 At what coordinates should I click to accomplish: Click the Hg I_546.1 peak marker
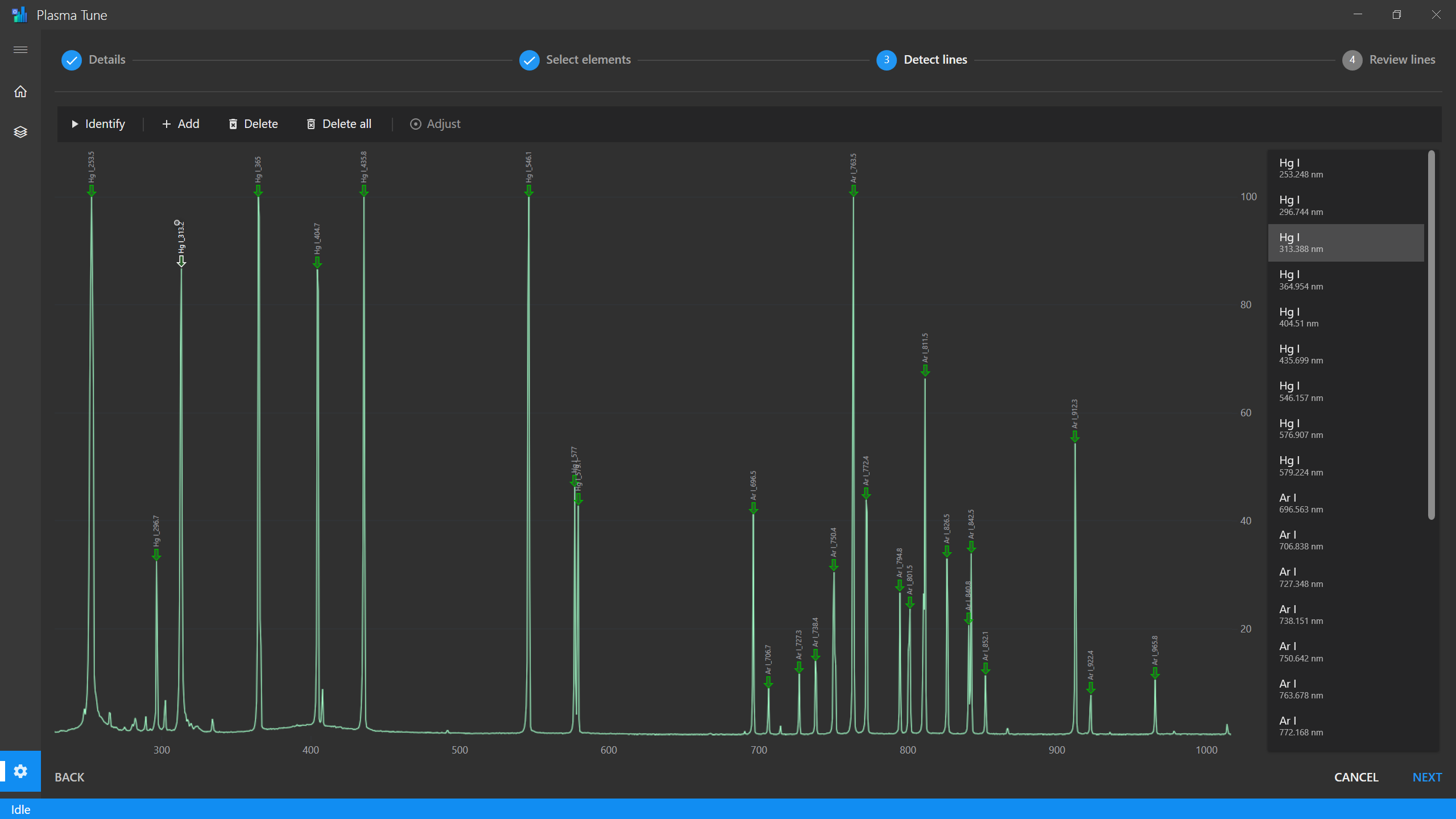pyautogui.click(x=529, y=191)
